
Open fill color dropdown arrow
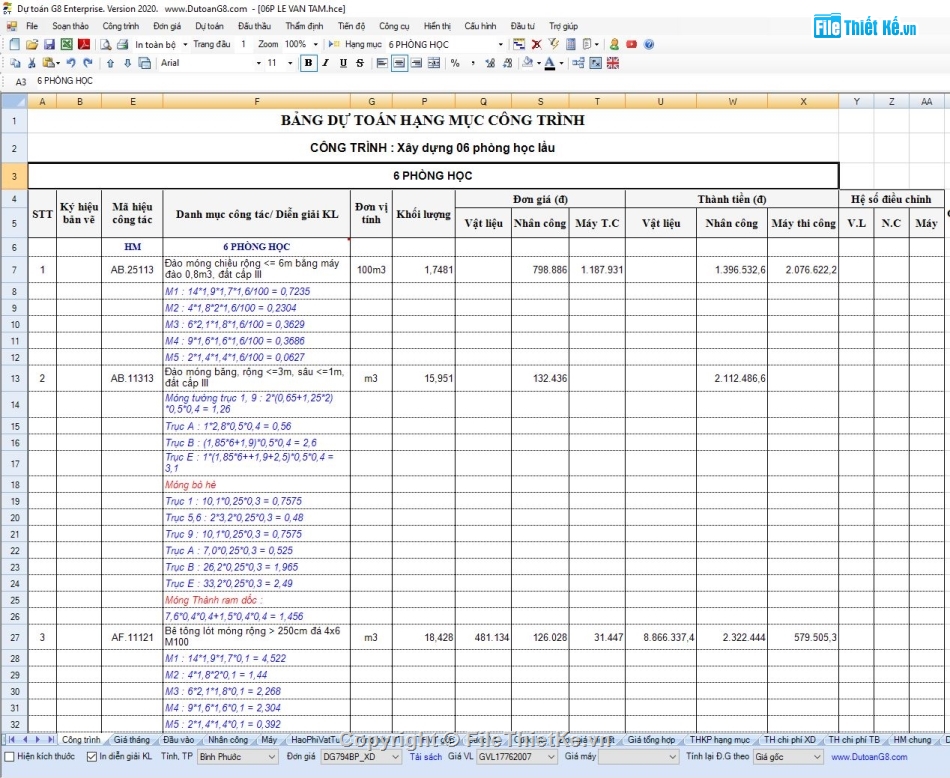tap(539, 63)
